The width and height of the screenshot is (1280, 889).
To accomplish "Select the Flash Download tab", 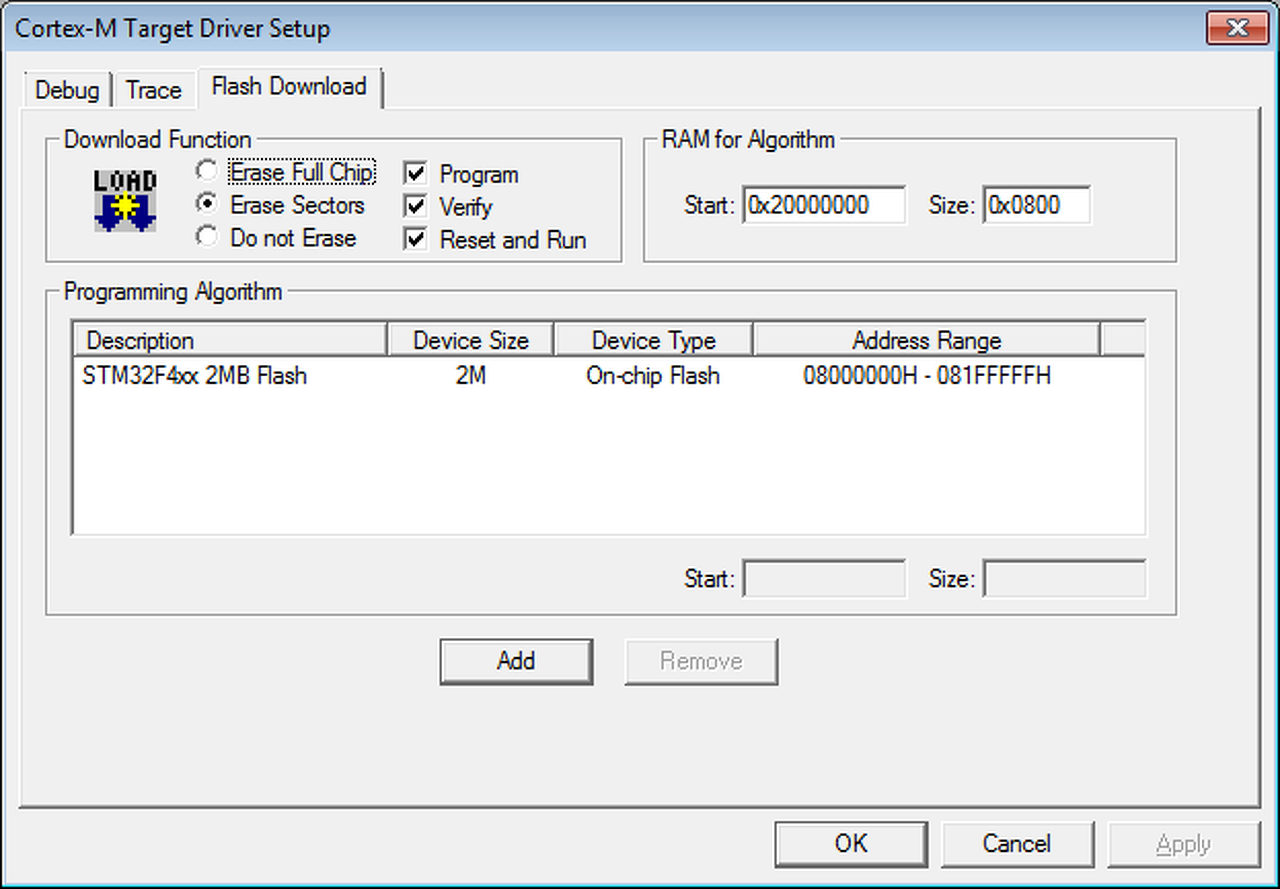I will pos(289,87).
